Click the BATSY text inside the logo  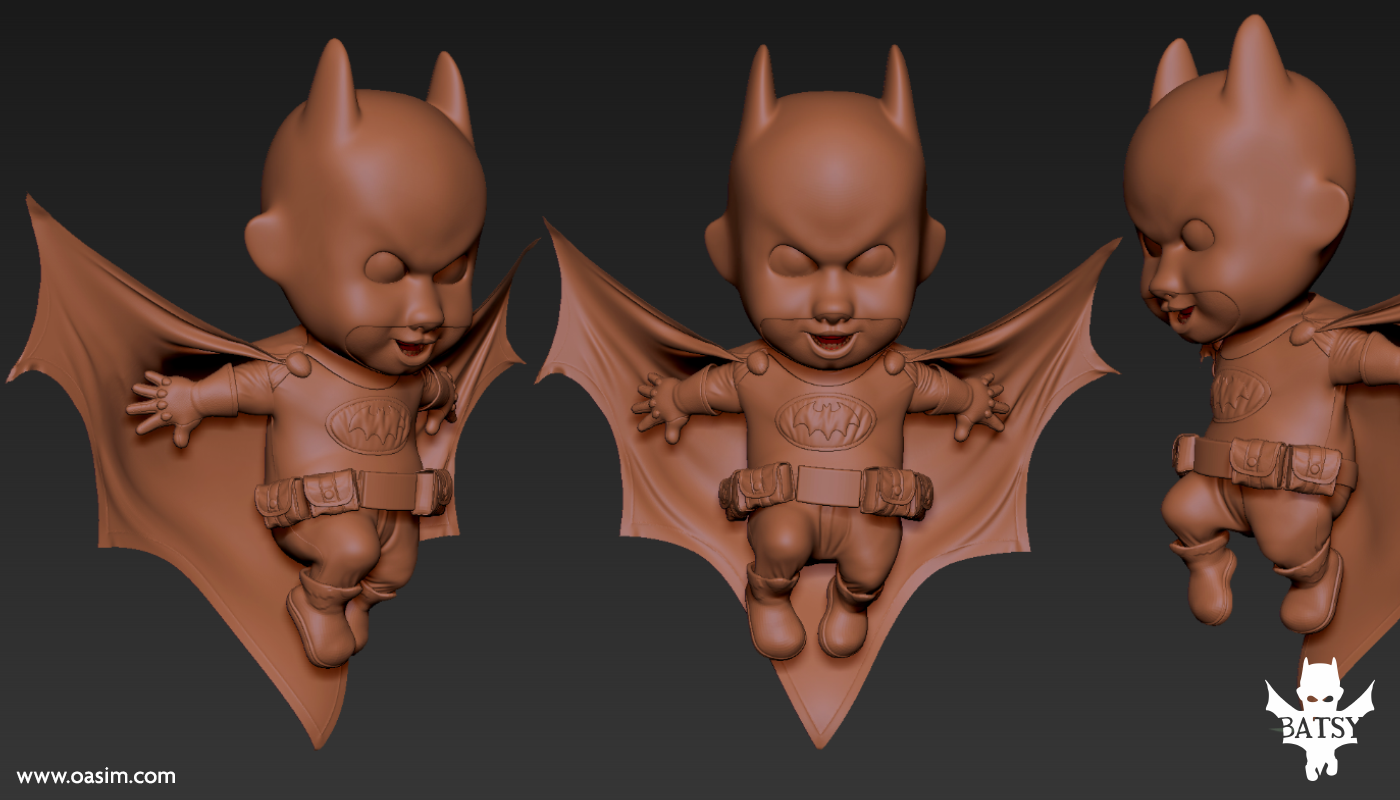pos(1318,726)
